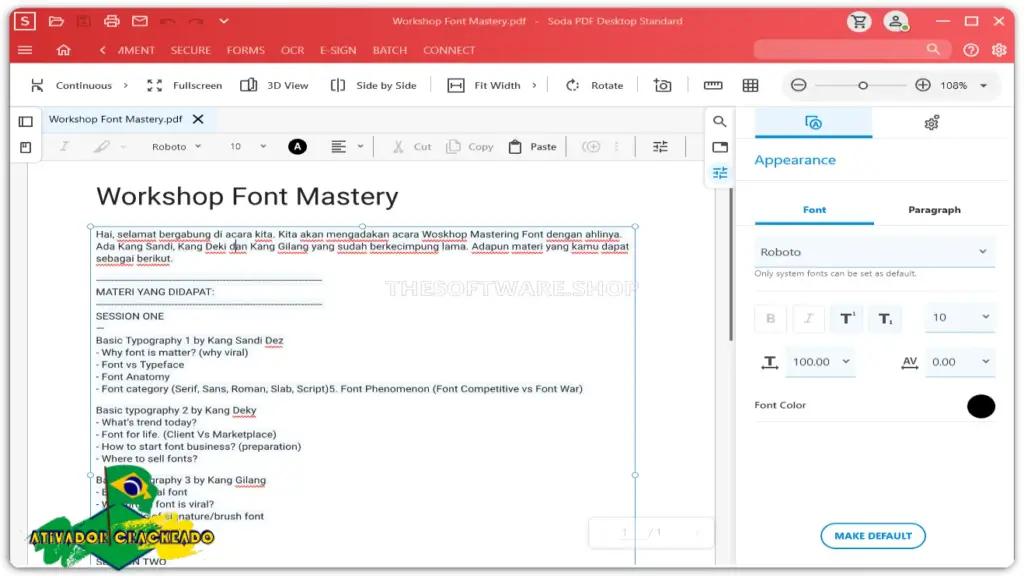Switch to the Paragraph tab
Viewport: 1024px width, 576px height.
point(934,210)
